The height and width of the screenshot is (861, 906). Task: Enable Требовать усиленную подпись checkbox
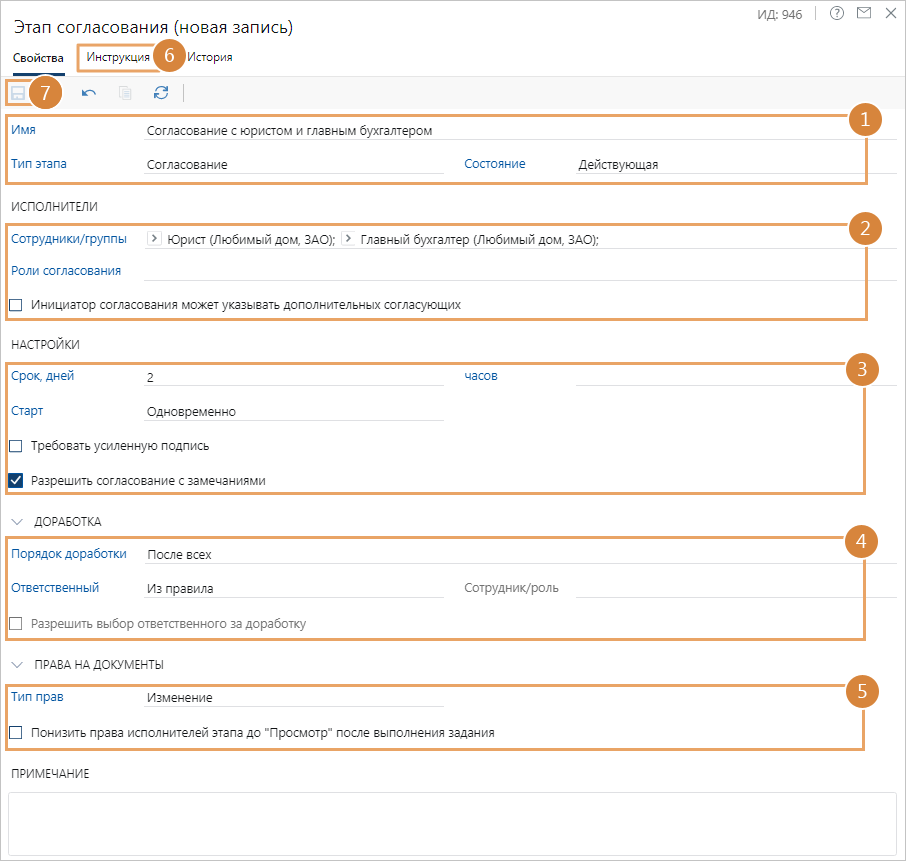pyautogui.click(x=16, y=446)
